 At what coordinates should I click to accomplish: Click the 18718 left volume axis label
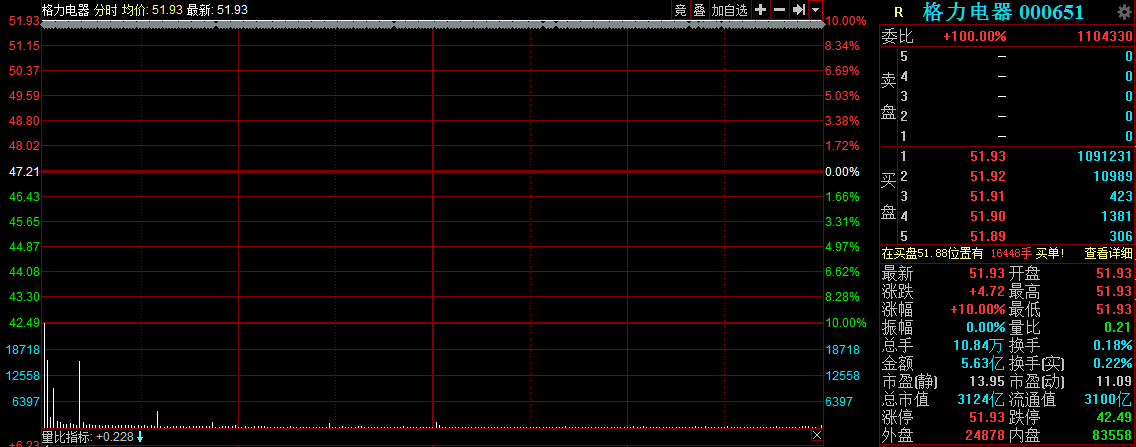tap(22, 350)
